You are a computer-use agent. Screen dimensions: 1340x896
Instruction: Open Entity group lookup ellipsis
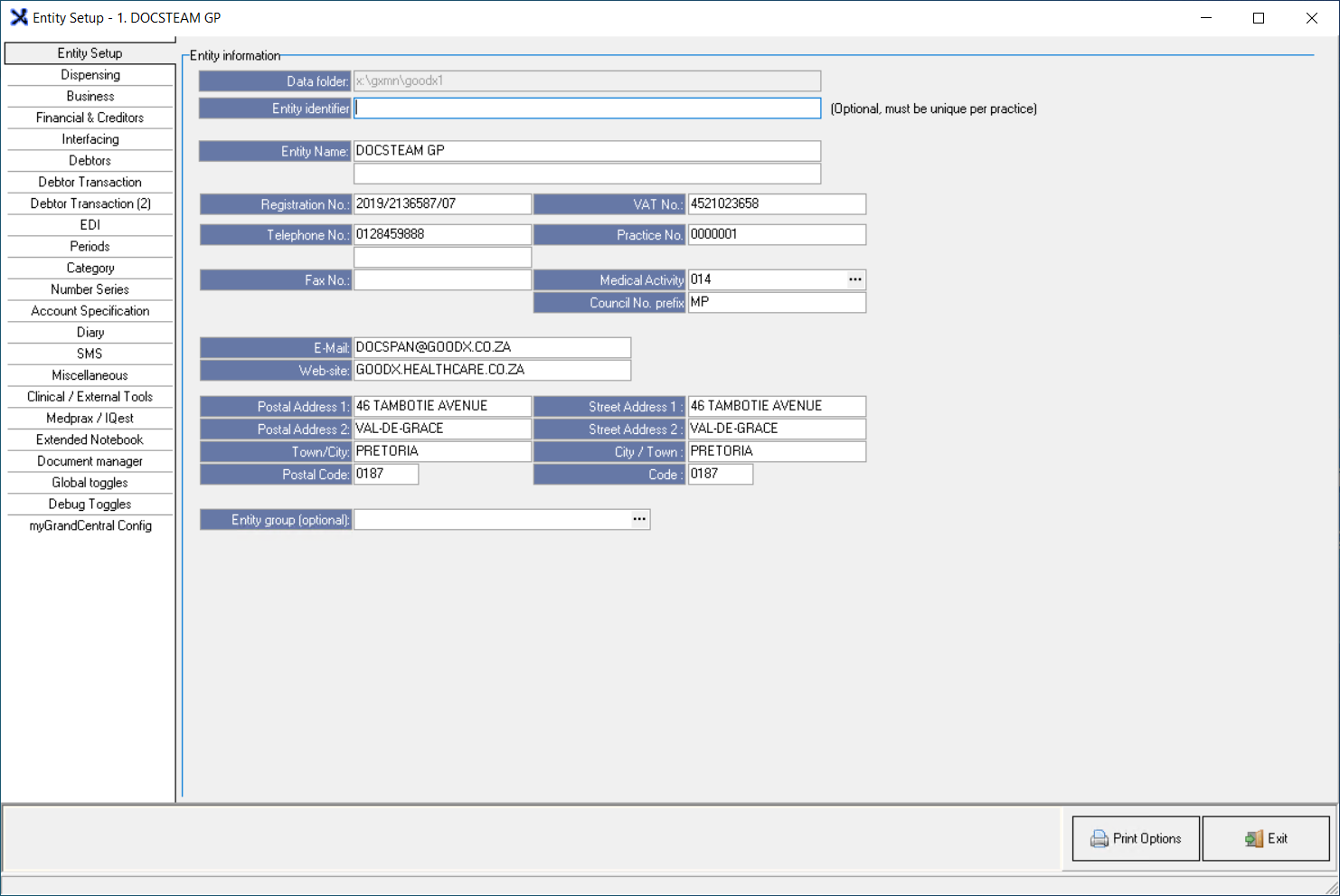(639, 519)
